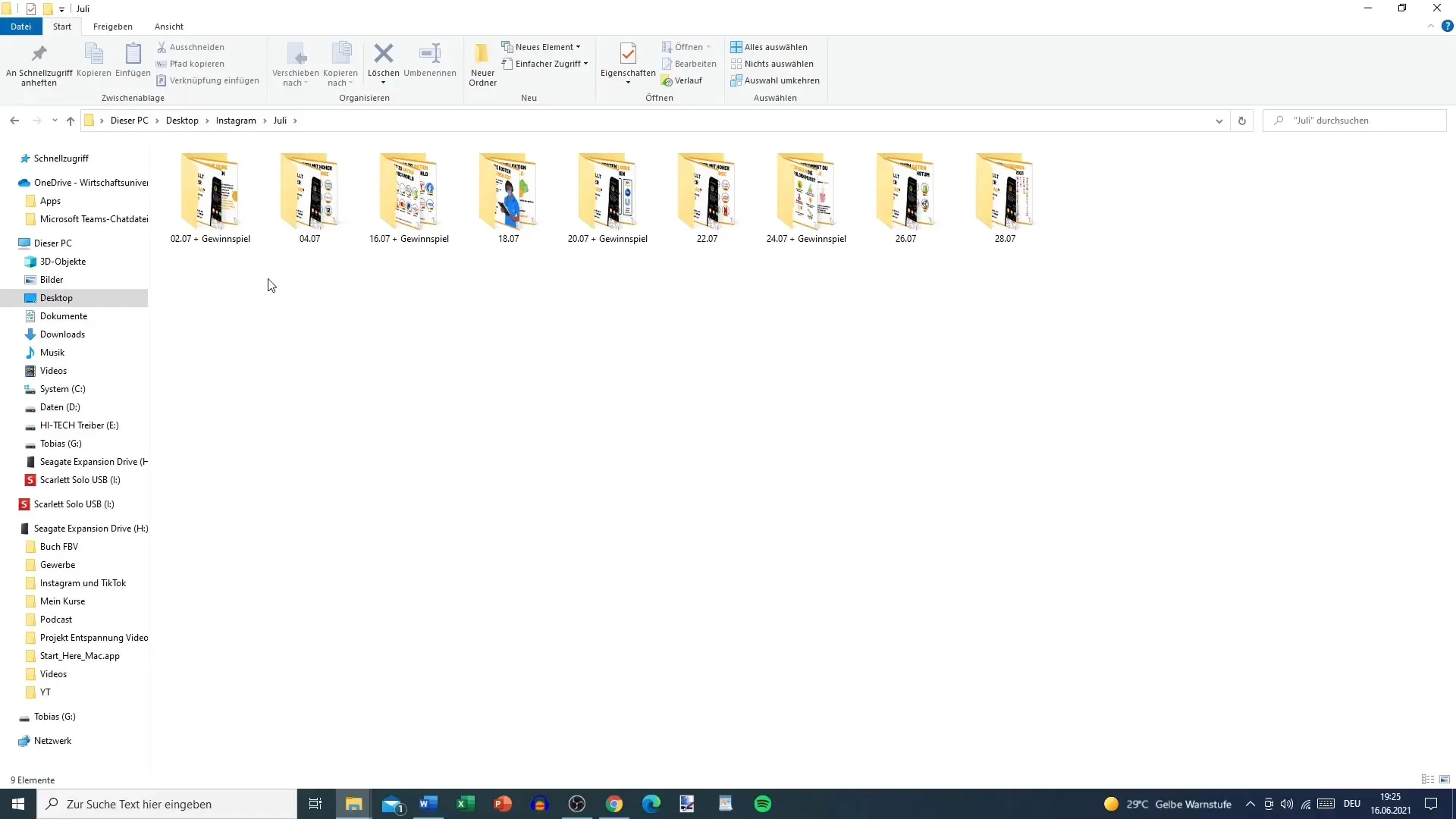The image size is (1456, 819).
Task: Open the Ansicht menu tab
Action: coord(168,26)
